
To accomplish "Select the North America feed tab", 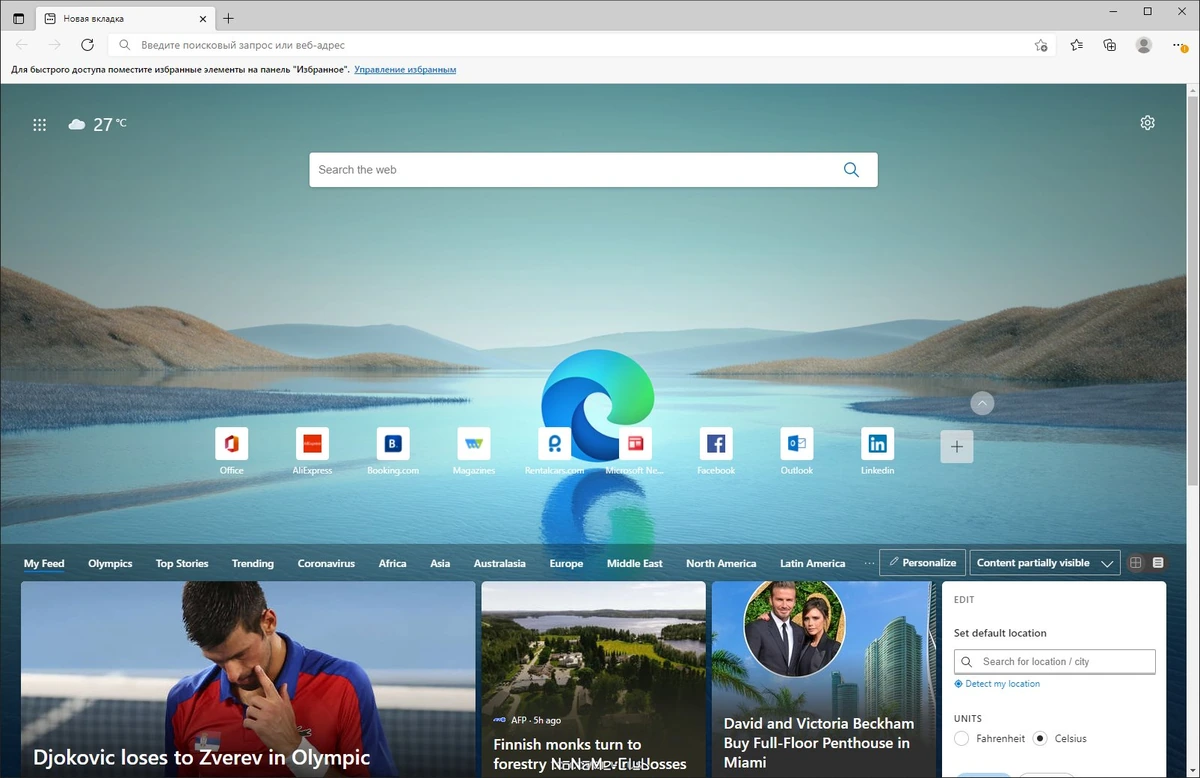I will coord(721,563).
